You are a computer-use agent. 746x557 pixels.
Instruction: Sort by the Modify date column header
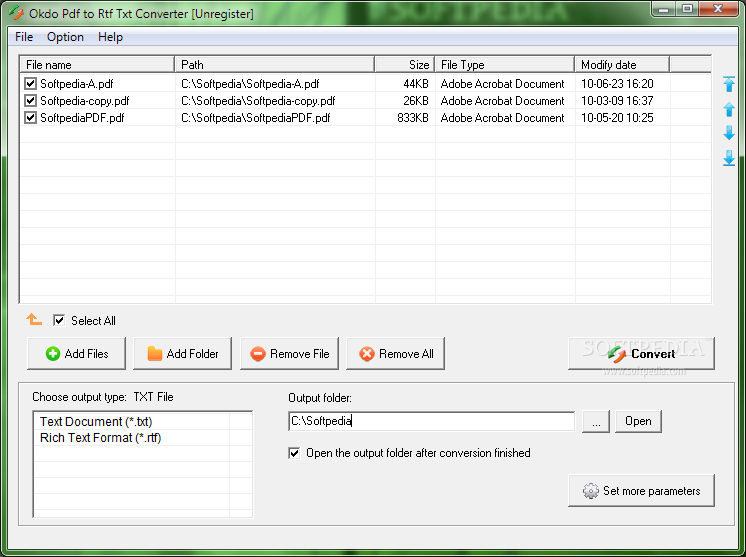pos(622,64)
